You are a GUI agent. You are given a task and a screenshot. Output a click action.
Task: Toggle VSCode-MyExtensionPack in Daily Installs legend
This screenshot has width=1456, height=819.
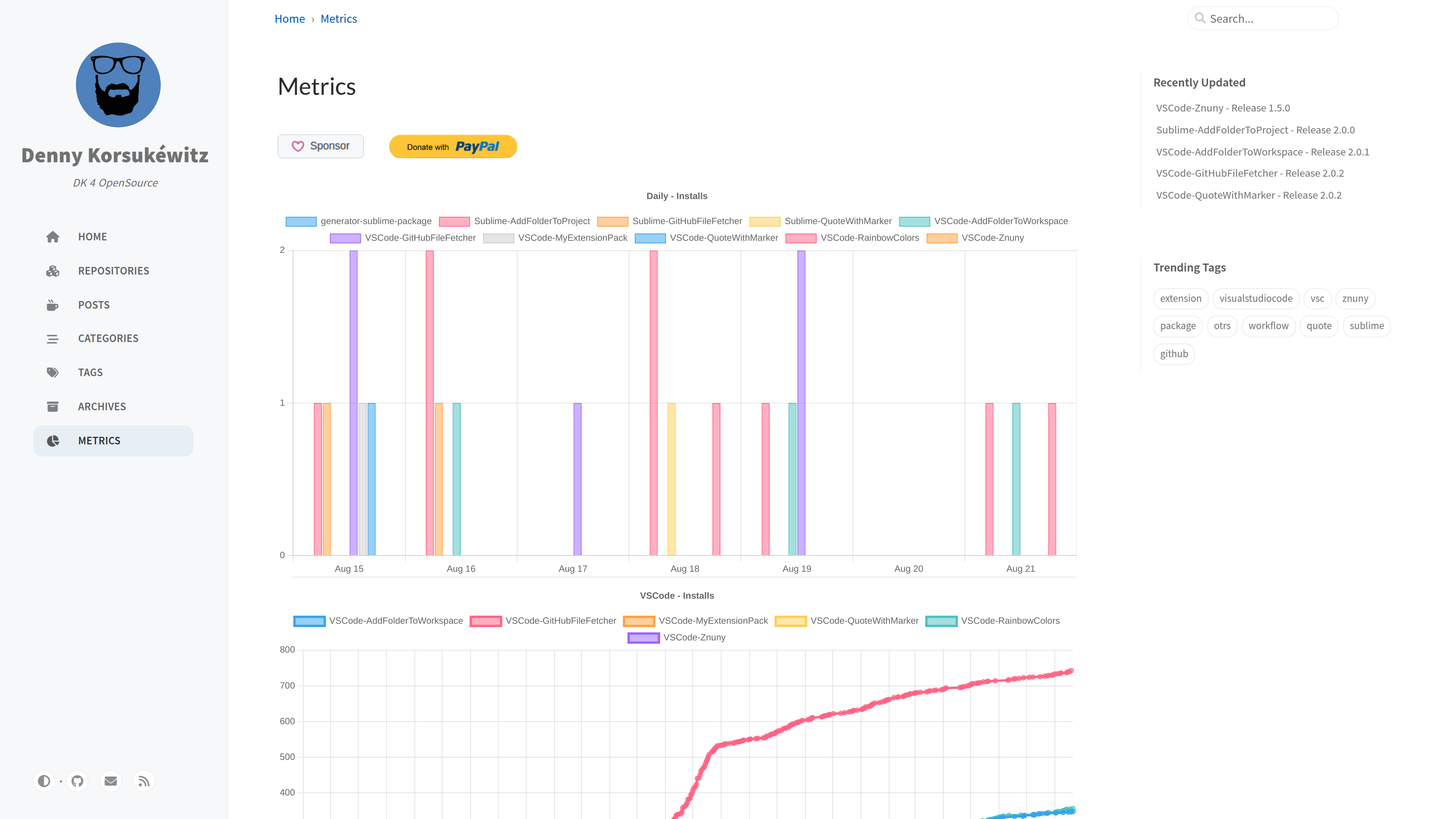pos(555,238)
